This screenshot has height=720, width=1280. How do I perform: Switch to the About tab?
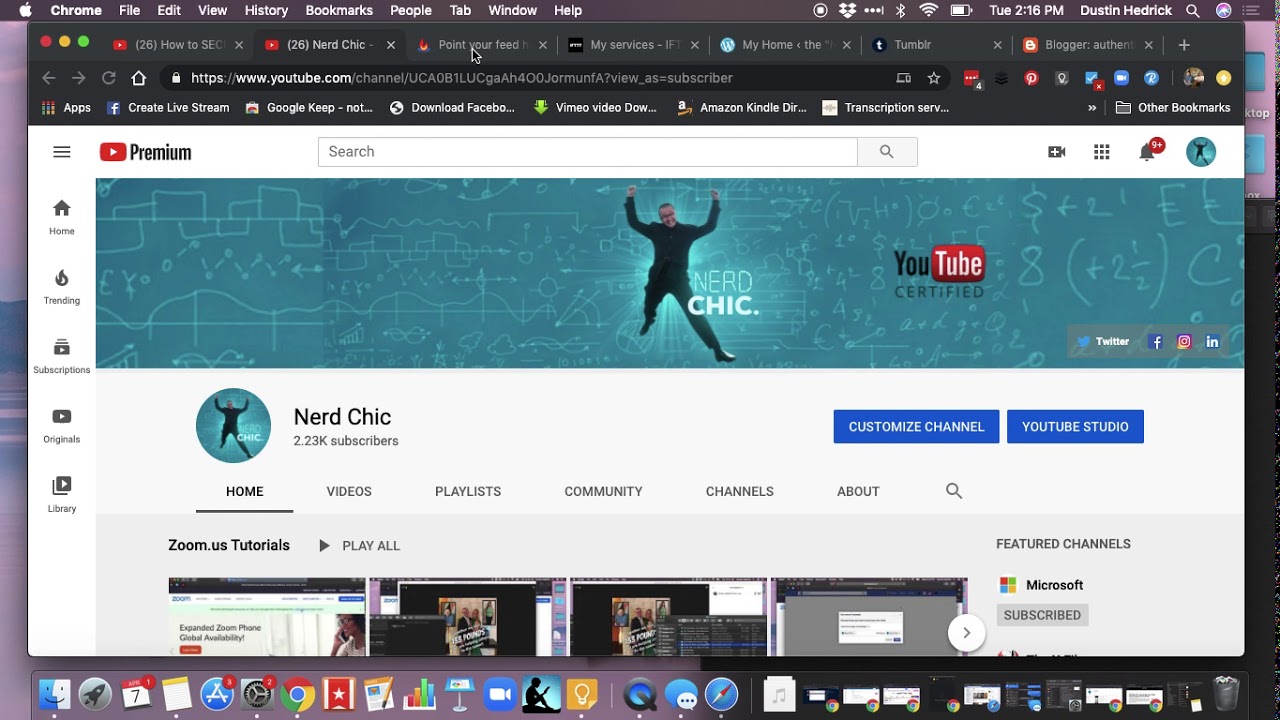858,491
